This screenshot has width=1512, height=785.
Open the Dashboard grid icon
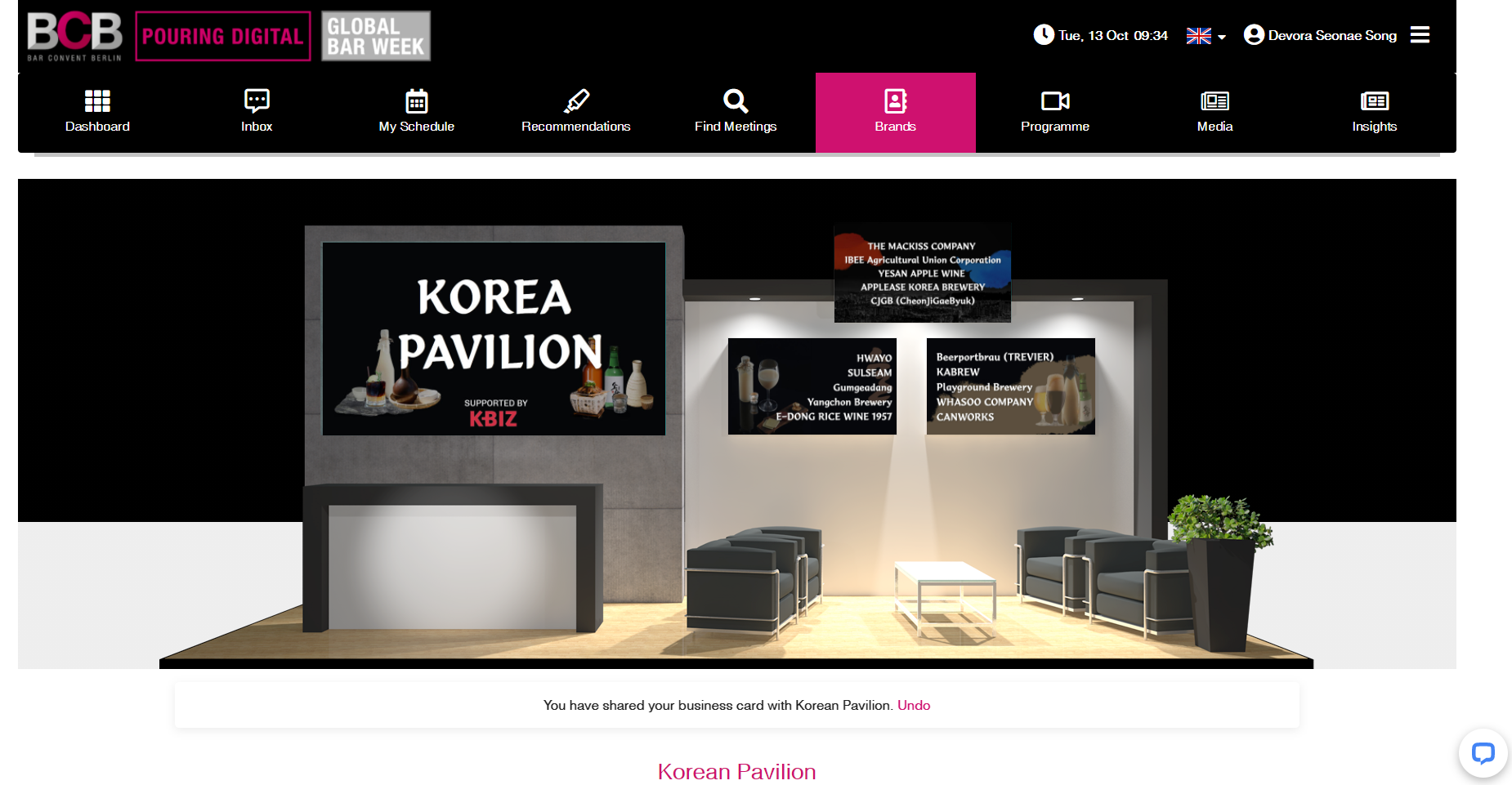click(x=97, y=100)
